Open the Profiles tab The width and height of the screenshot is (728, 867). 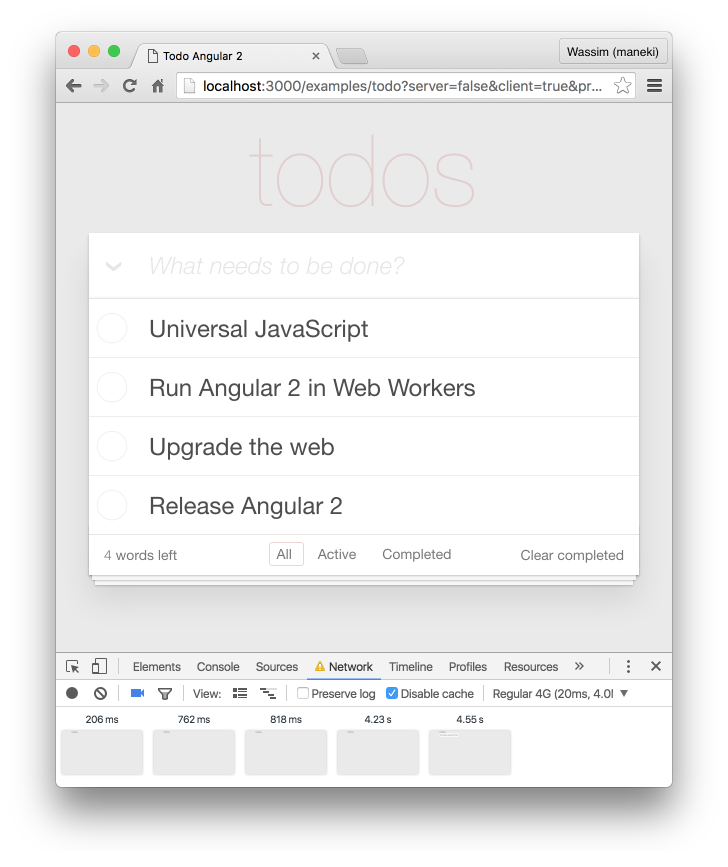[x=468, y=667]
